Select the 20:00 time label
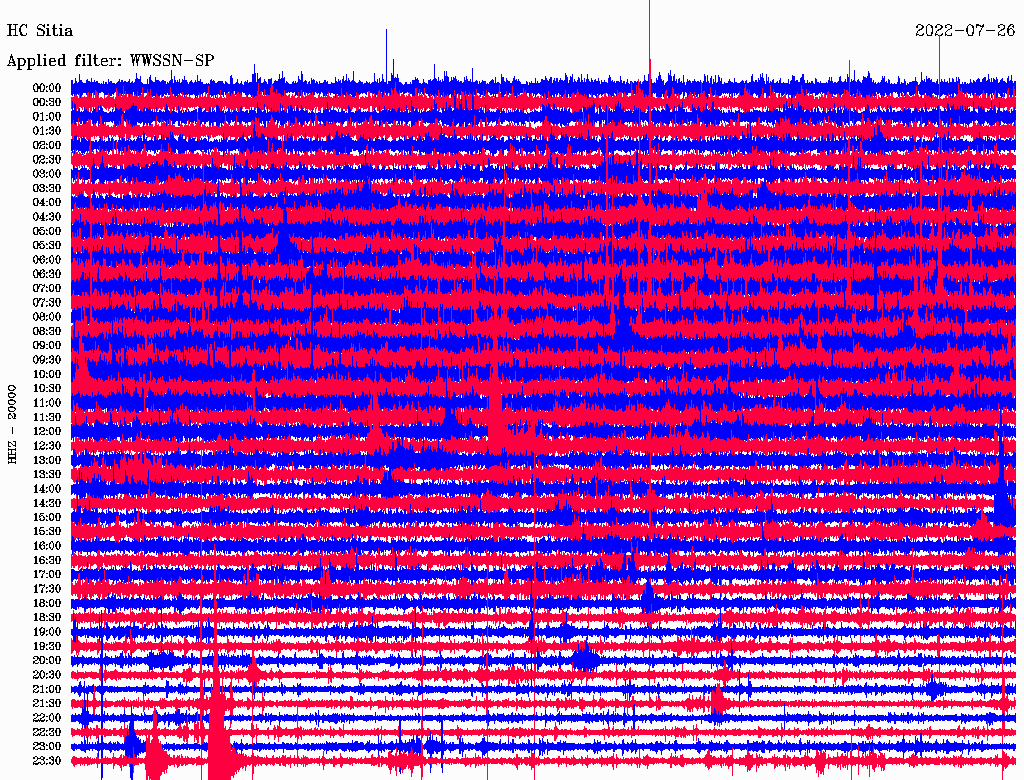 47,660
